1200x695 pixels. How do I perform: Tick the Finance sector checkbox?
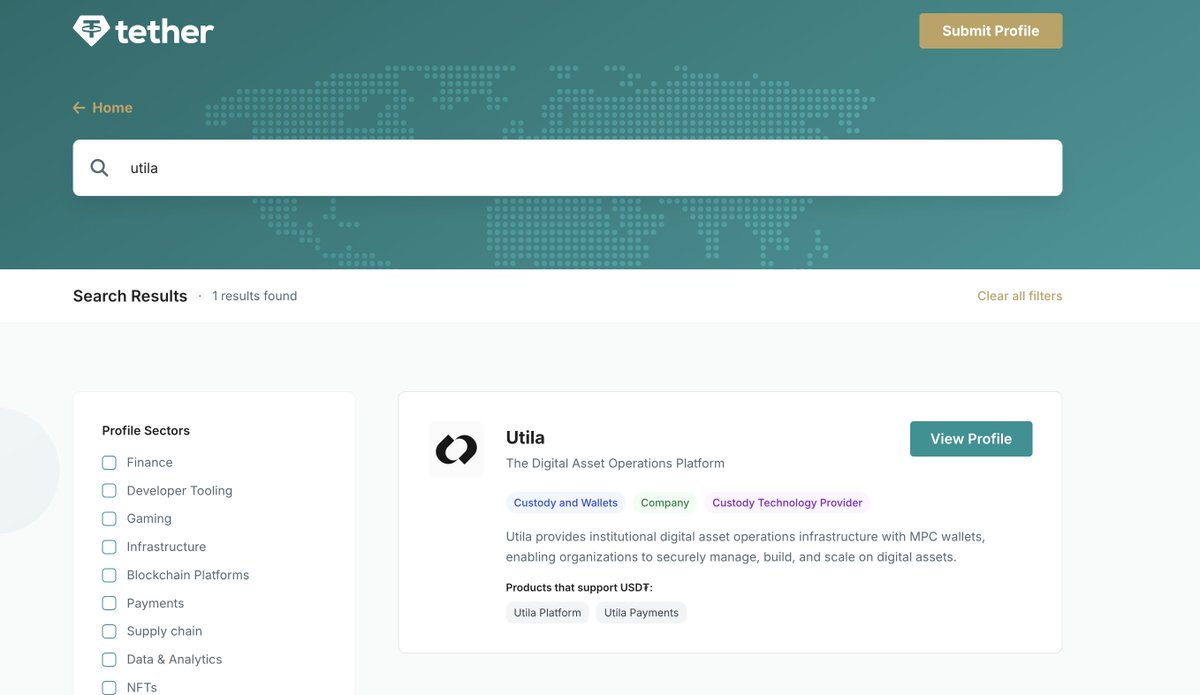click(x=109, y=463)
